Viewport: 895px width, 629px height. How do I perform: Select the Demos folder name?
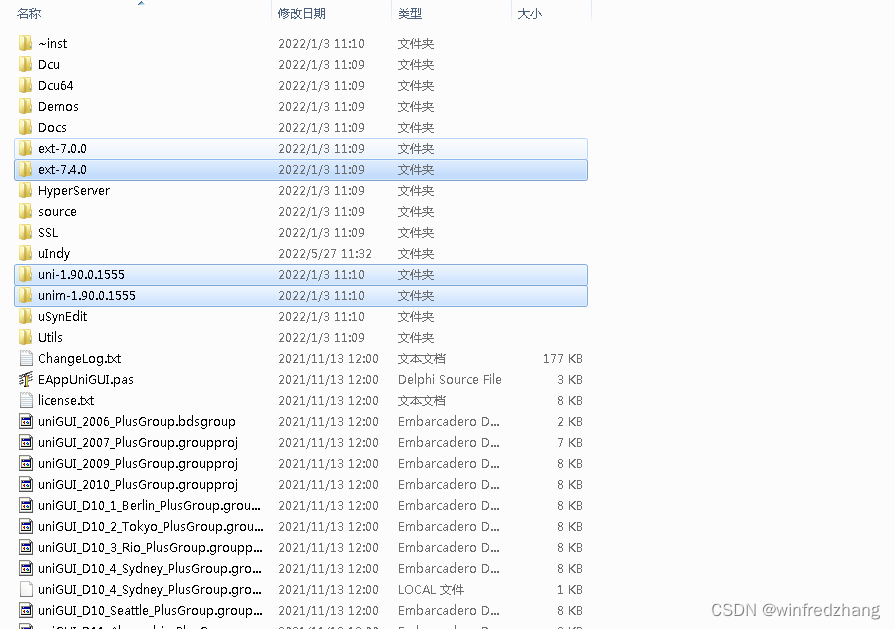point(58,106)
